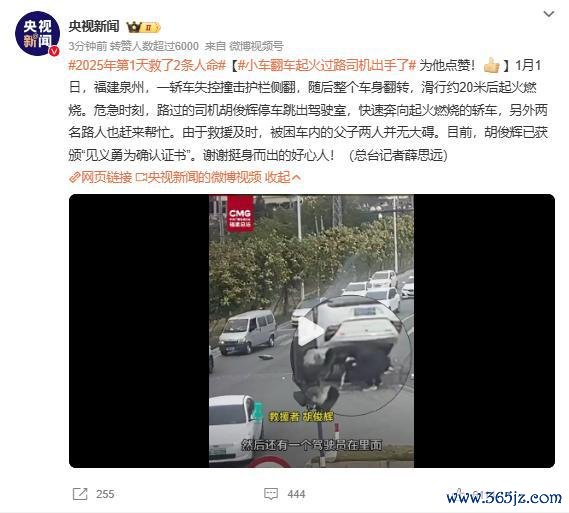This screenshot has height=513, width=569.
Task: Click the repost share icon beside 255
Action: point(80,494)
